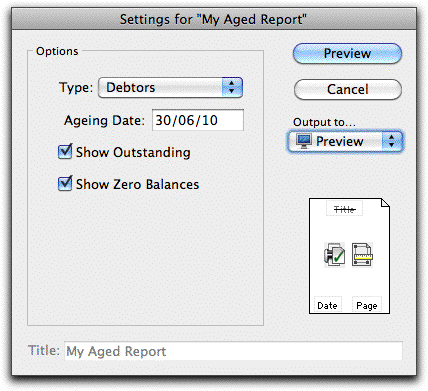Click the dialog title bar Settings for My Aged Report
This screenshot has width=428, height=391.
click(214, 19)
